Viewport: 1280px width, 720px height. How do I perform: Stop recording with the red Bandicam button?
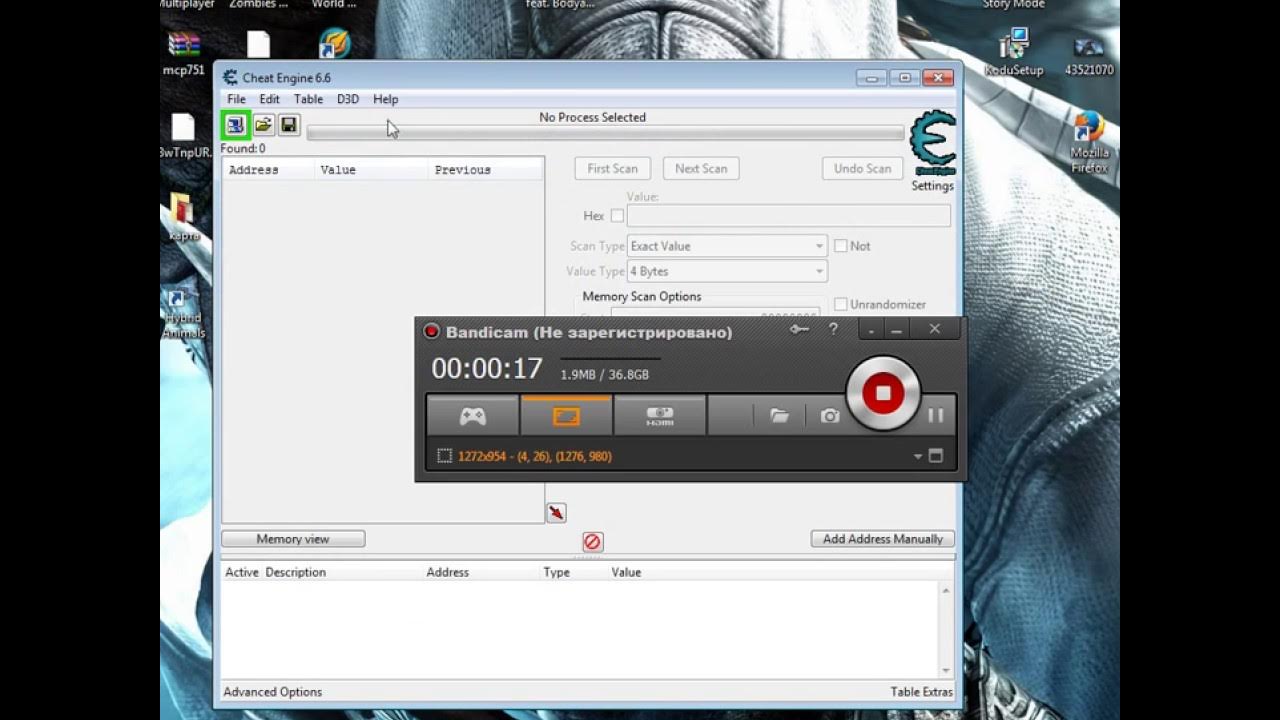click(x=883, y=393)
